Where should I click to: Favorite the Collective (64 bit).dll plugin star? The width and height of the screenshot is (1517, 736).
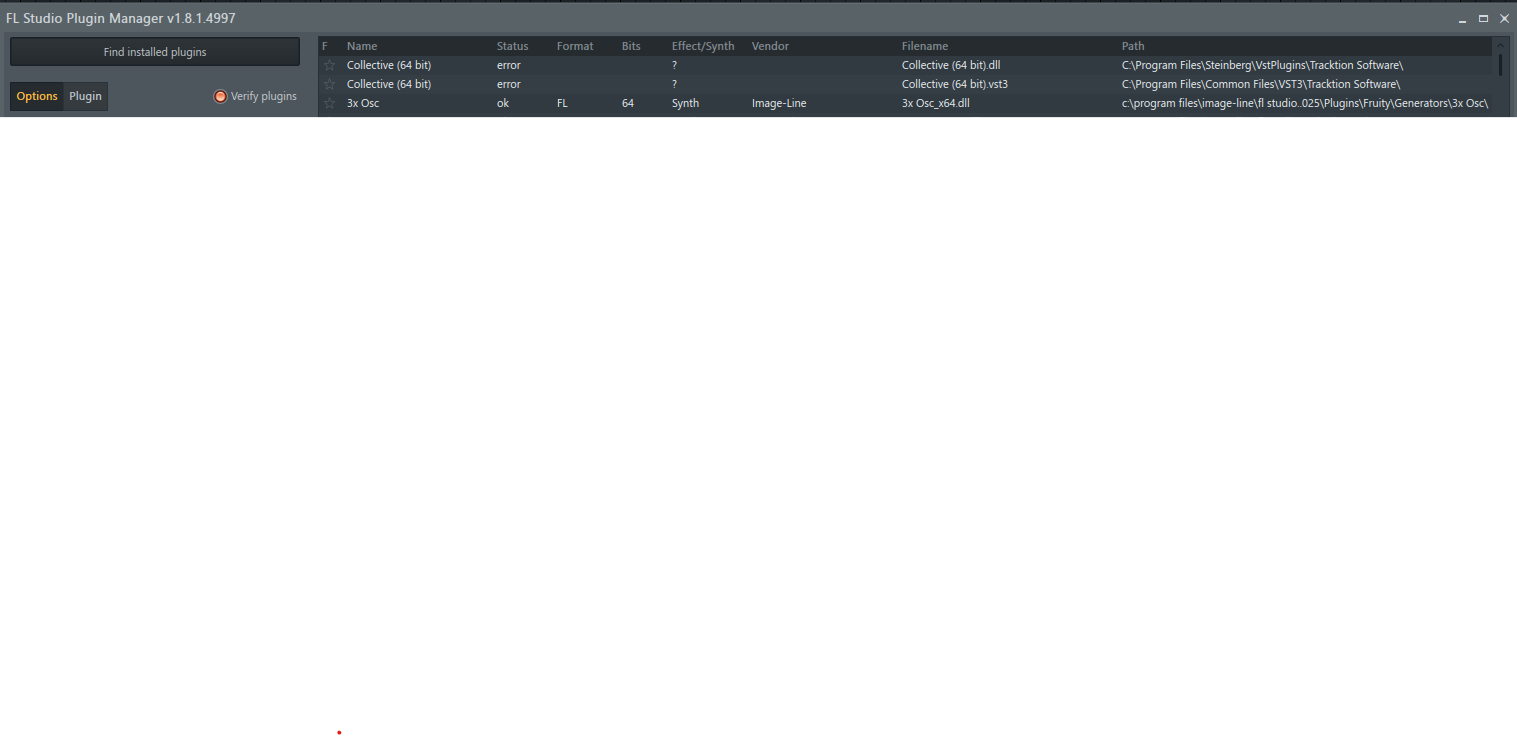pos(329,65)
